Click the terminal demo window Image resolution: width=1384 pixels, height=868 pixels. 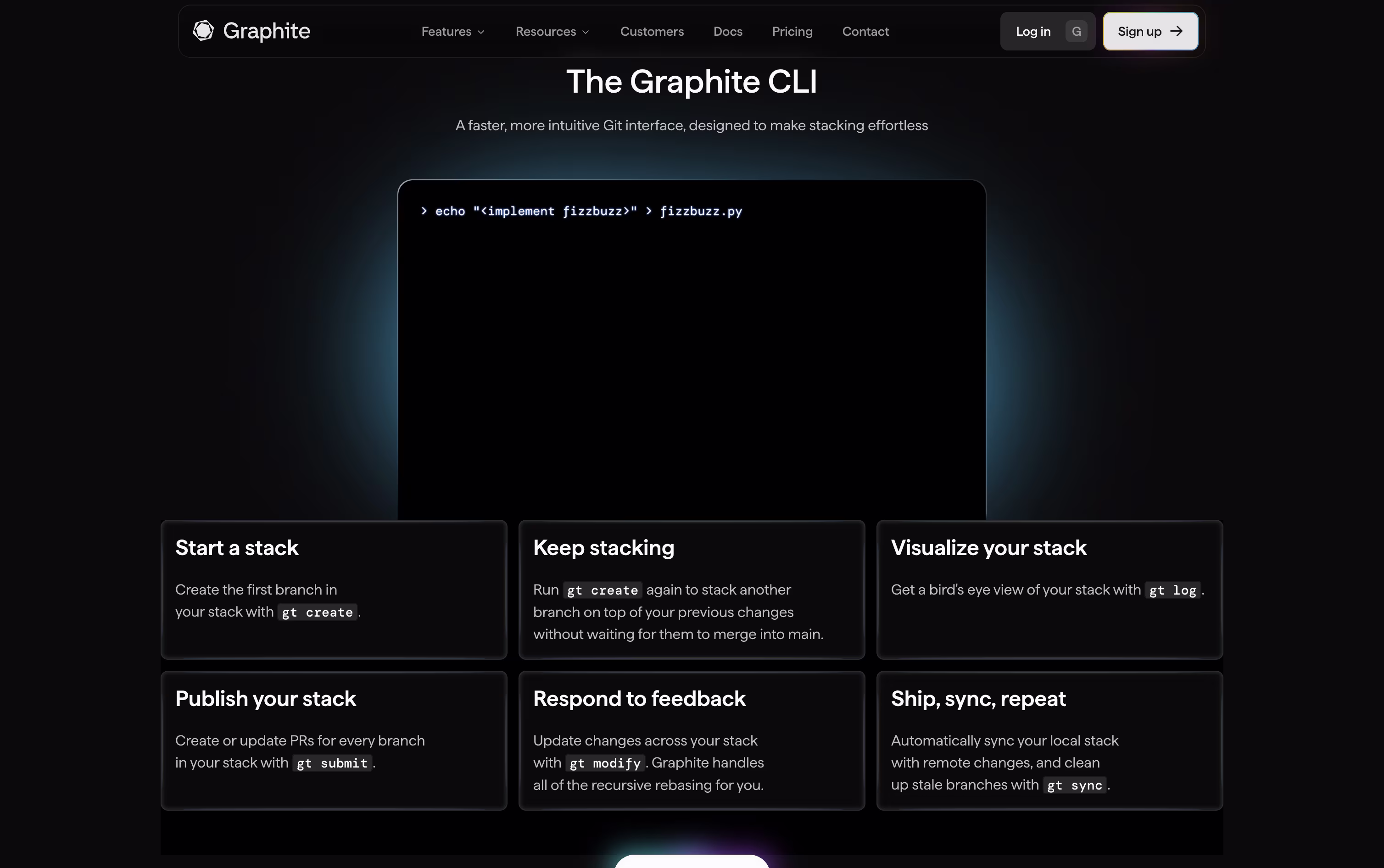click(692, 350)
